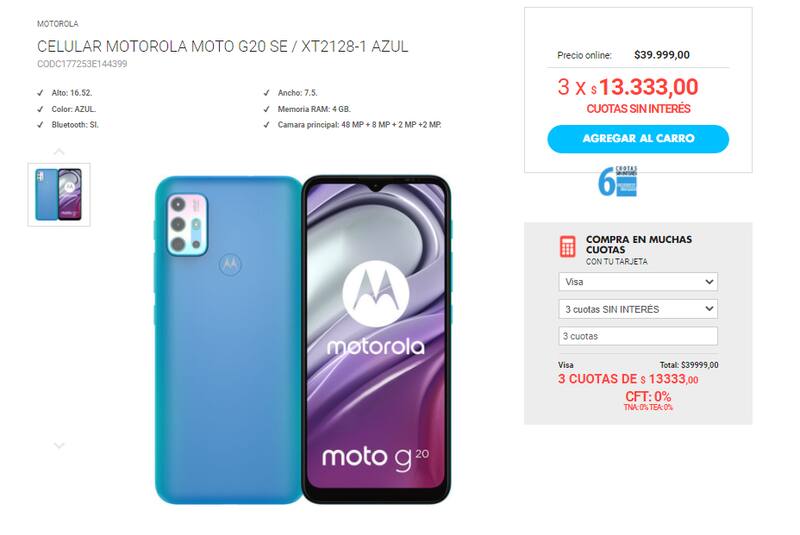The height and width of the screenshot is (535, 800).
Task: Click the AGREGAR AL CARRO button
Action: [638, 139]
